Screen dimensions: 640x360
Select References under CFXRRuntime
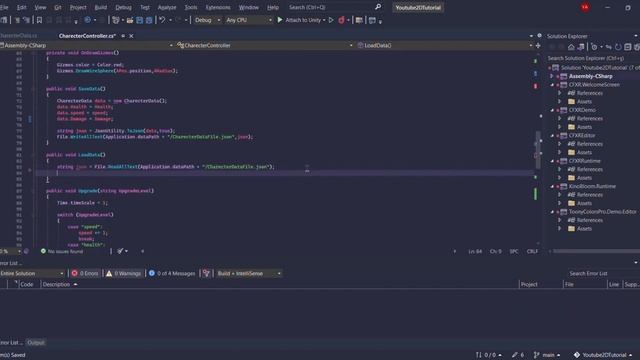[589, 169]
